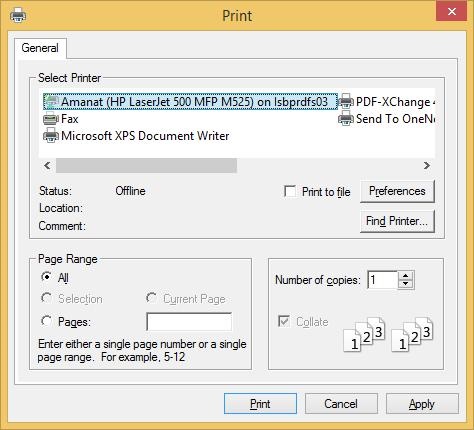Enable the Print to file checkbox
474x430 pixels.
click(290, 192)
